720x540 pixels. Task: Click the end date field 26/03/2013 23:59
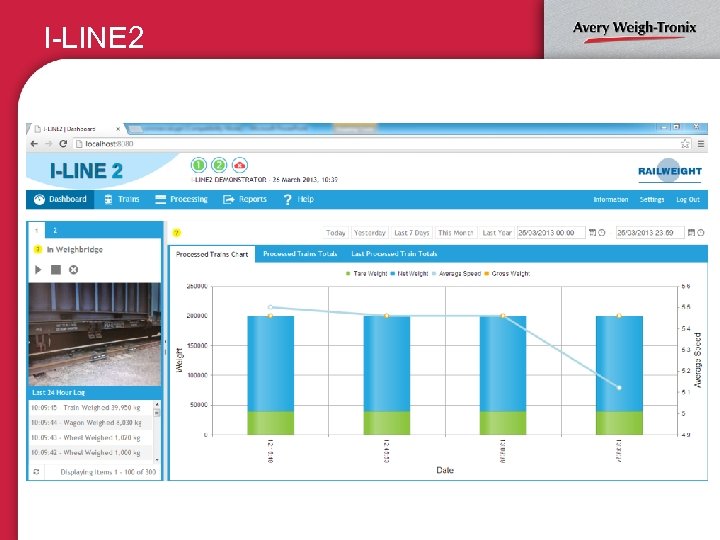coord(649,233)
